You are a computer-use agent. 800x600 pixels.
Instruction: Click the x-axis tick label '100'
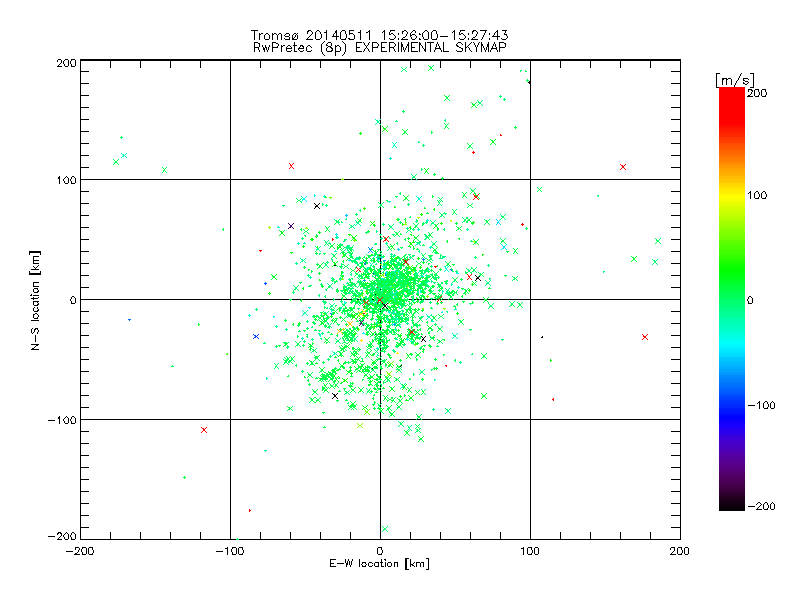click(530, 551)
